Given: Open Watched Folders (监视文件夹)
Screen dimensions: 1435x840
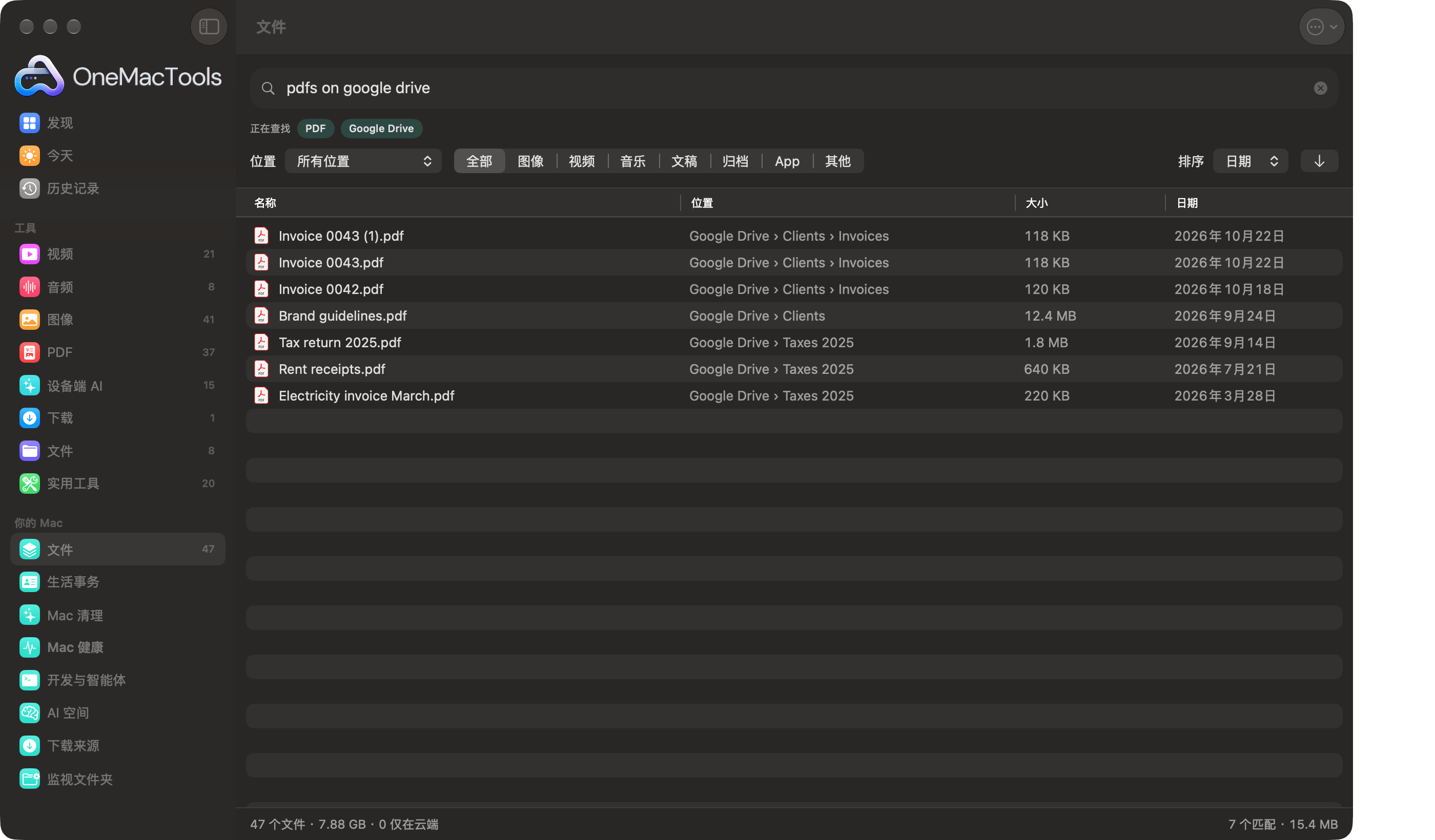Looking at the screenshot, I should (x=117, y=779).
